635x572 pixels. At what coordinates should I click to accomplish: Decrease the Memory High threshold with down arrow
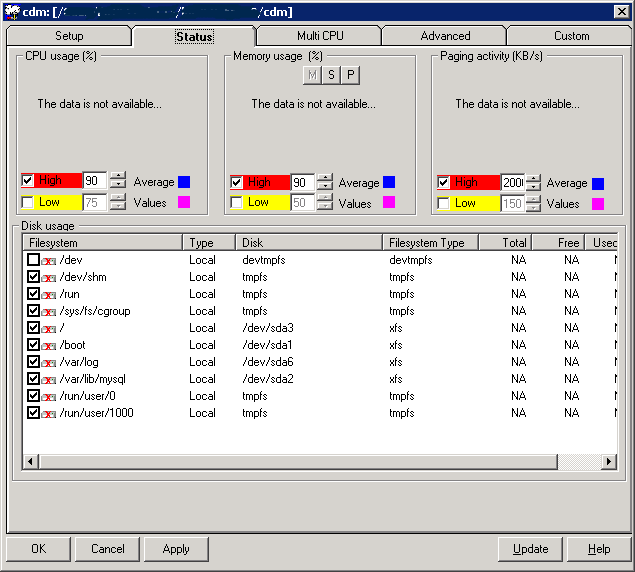point(326,187)
